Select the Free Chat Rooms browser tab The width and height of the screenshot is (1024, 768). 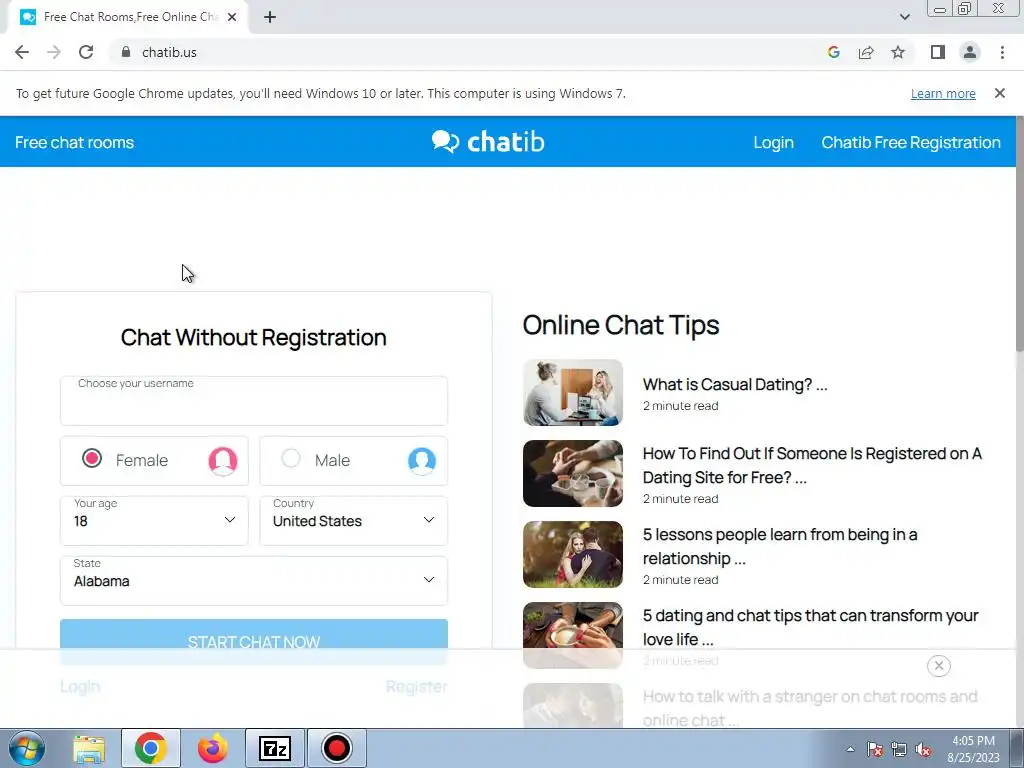(x=127, y=17)
